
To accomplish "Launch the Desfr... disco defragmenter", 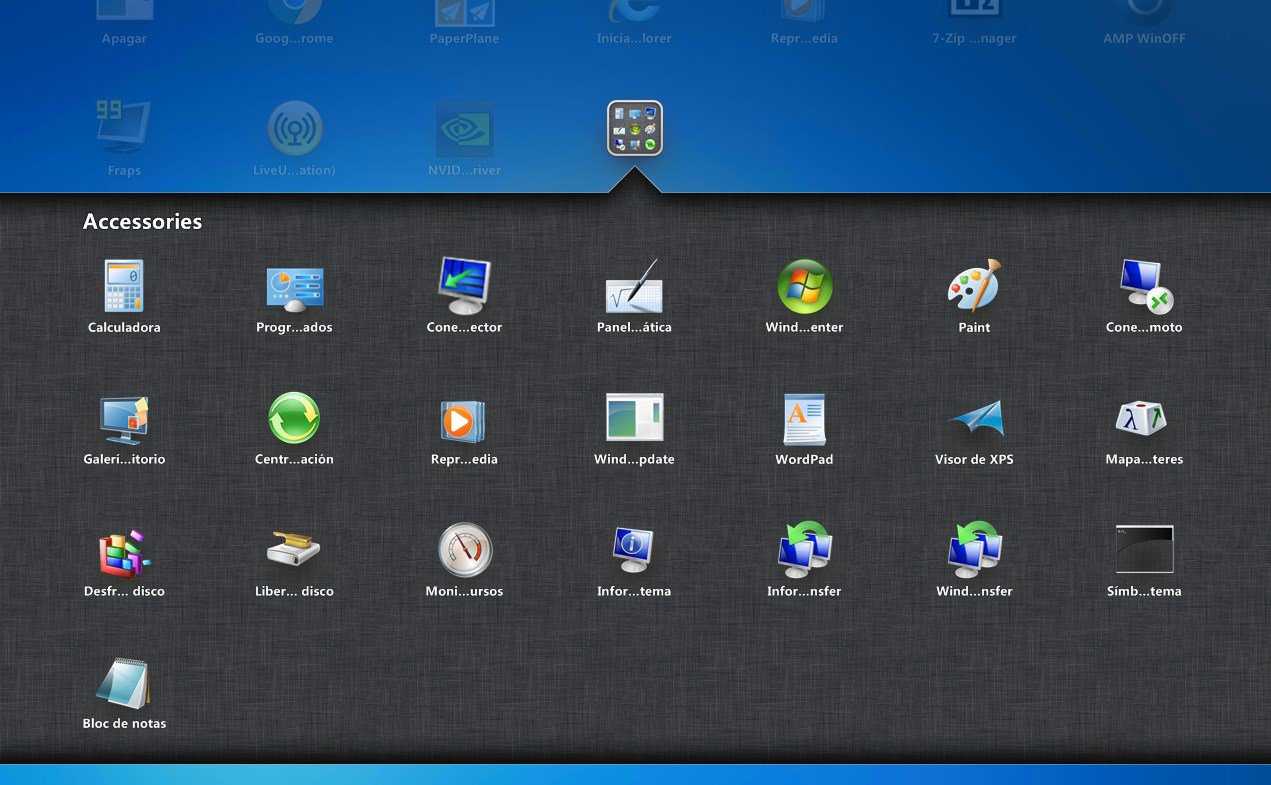I will click(124, 551).
